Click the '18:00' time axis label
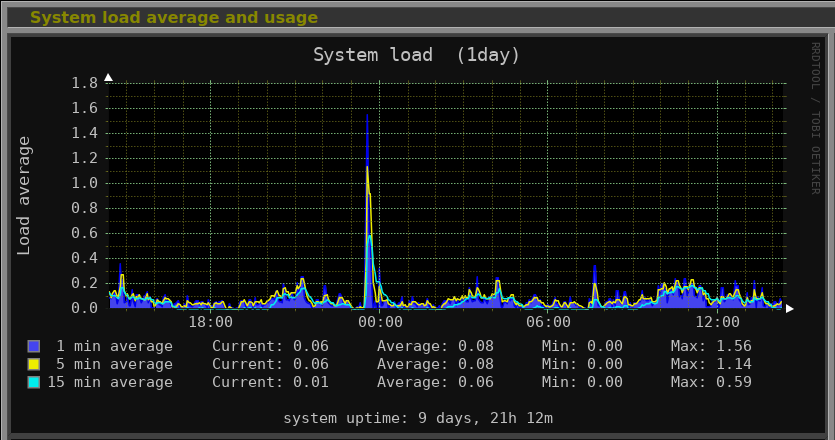This screenshot has width=835, height=440. pyautogui.click(x=211, y=322)
